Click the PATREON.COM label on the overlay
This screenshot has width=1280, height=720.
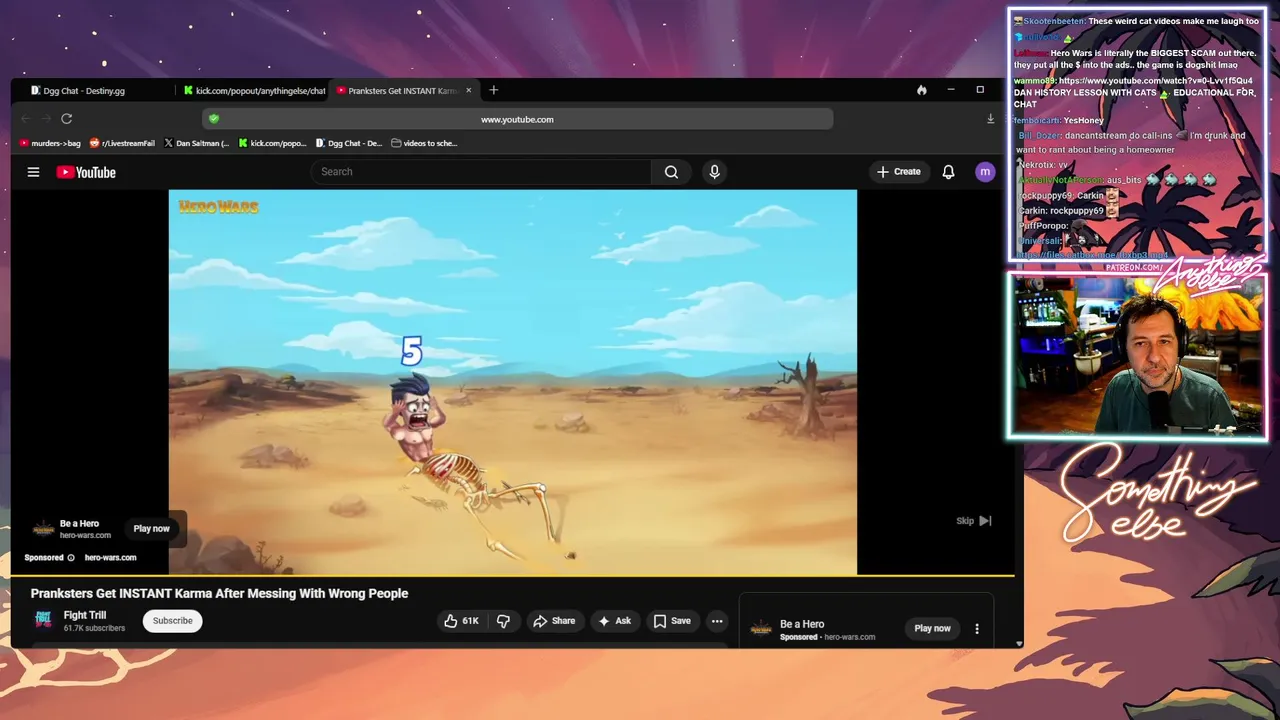[1134, 268]
